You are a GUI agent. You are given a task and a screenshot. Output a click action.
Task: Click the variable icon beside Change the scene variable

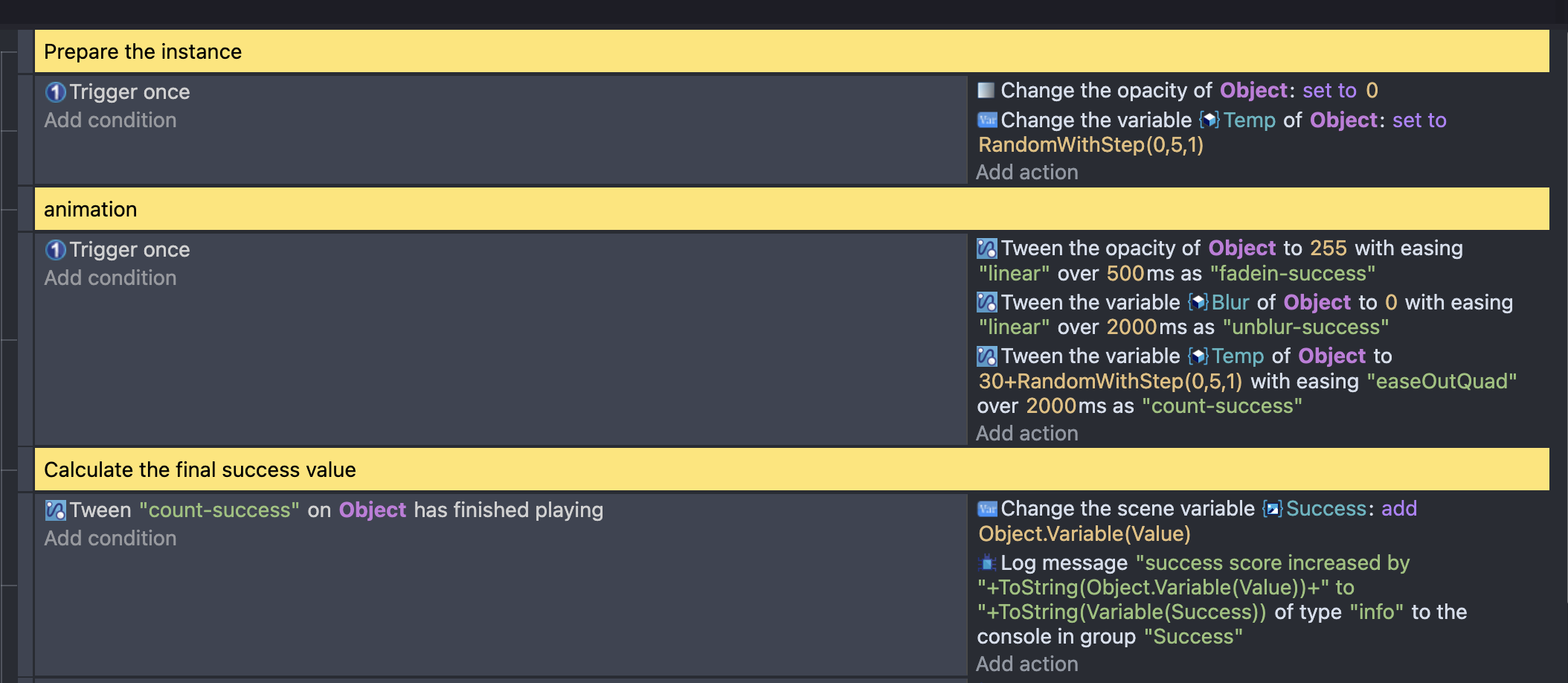coord(987,509)
